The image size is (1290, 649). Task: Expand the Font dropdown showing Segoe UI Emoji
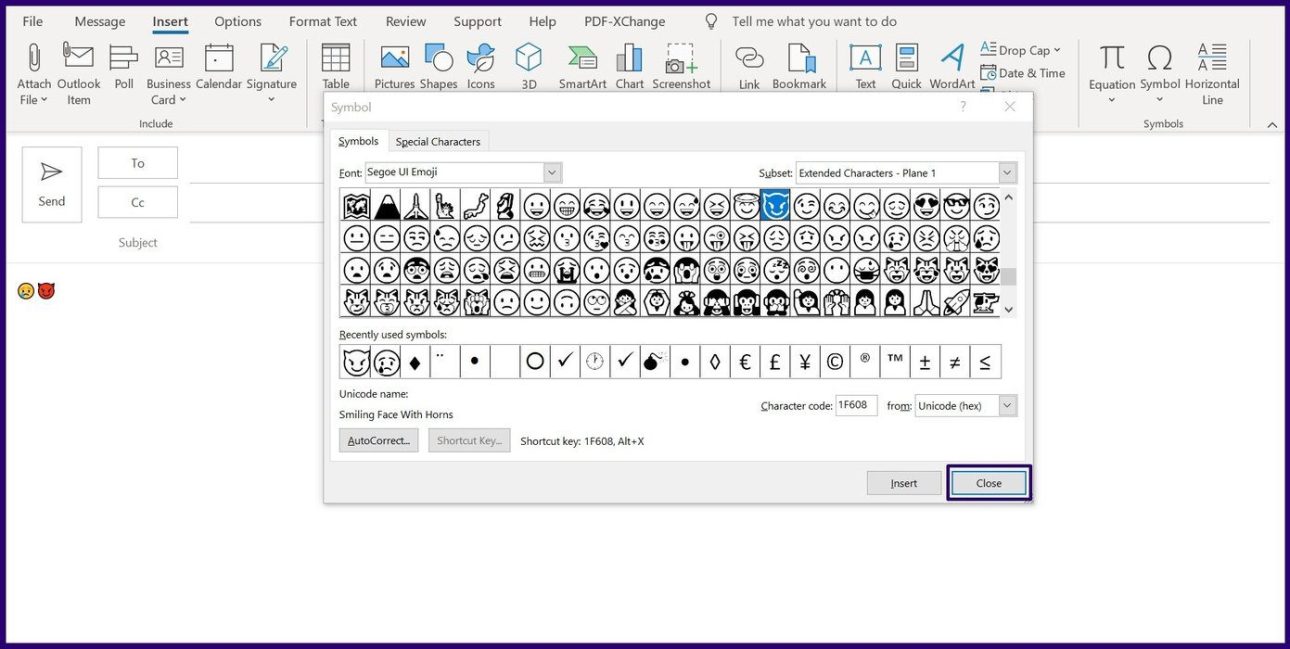pyautogui.click(x=552, y=173)
